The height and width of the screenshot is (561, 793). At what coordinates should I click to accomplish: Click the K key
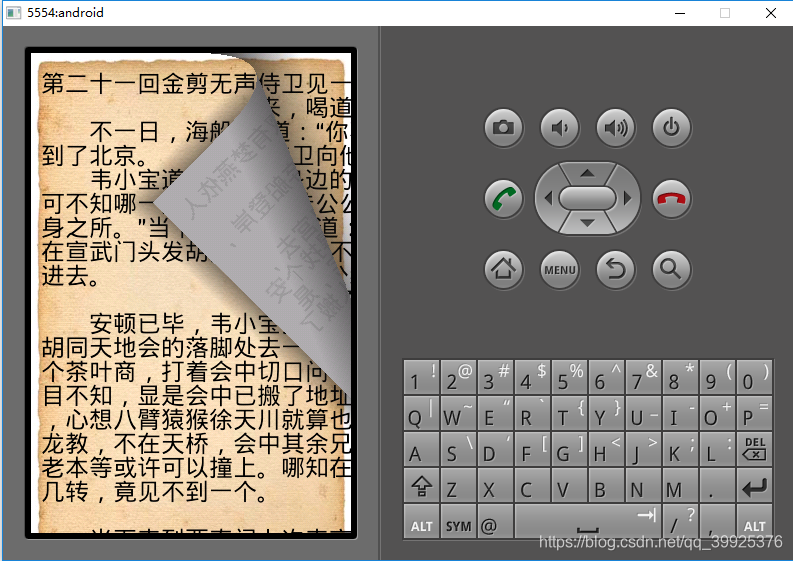click(x=681, y=449)
